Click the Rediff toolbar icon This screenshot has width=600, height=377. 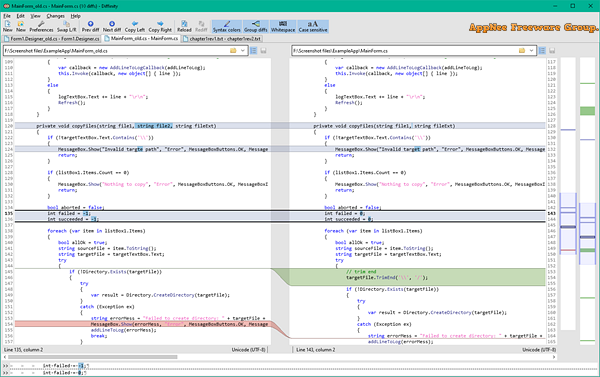pyautogui.click(x=201, y=26)
